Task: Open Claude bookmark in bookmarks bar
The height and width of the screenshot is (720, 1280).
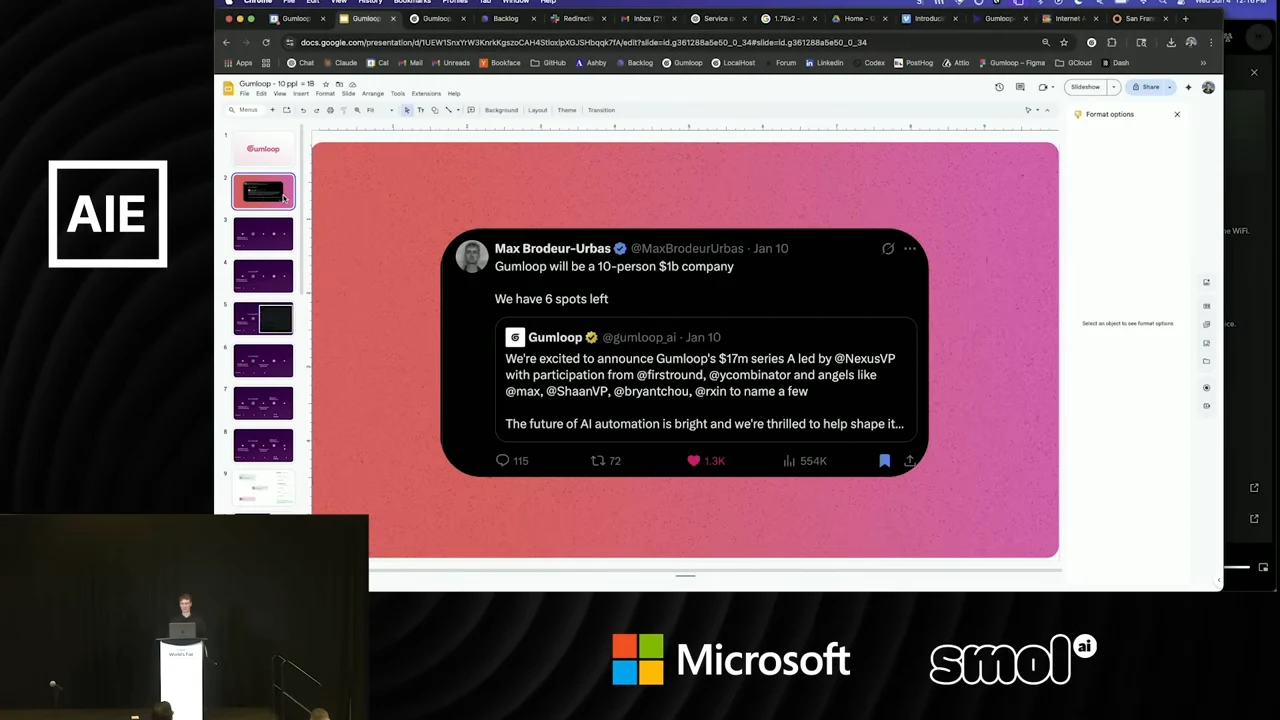Action: tap(340, 63)
